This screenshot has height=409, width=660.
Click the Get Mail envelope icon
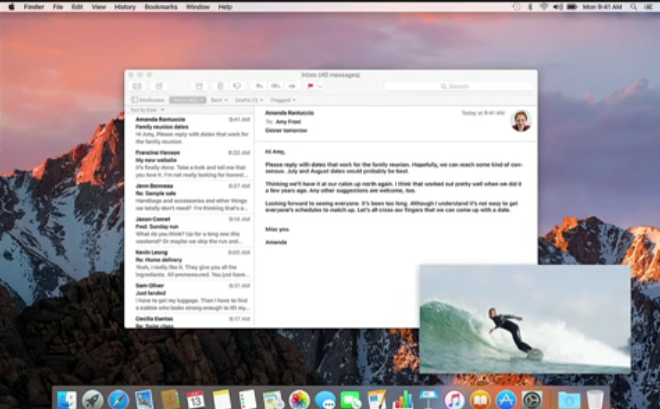click(137, 87)
